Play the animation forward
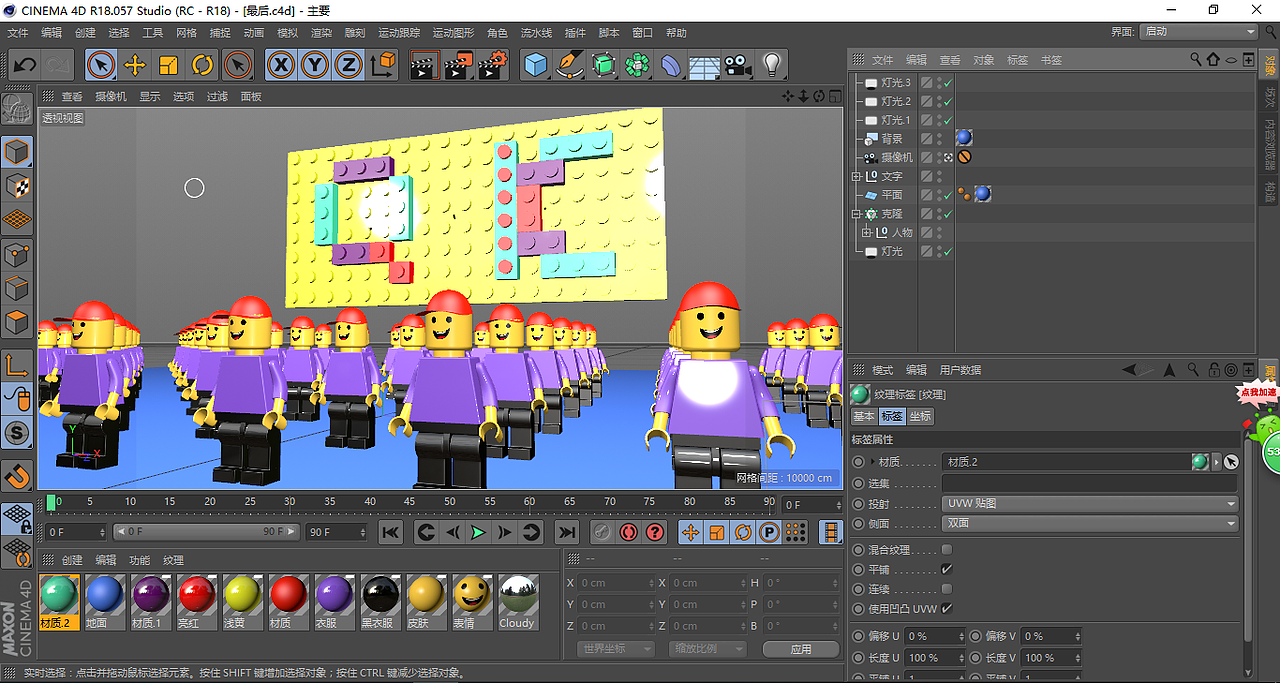Image resolution: width=1280 pixels, height=683 pixels. [478, 532]
